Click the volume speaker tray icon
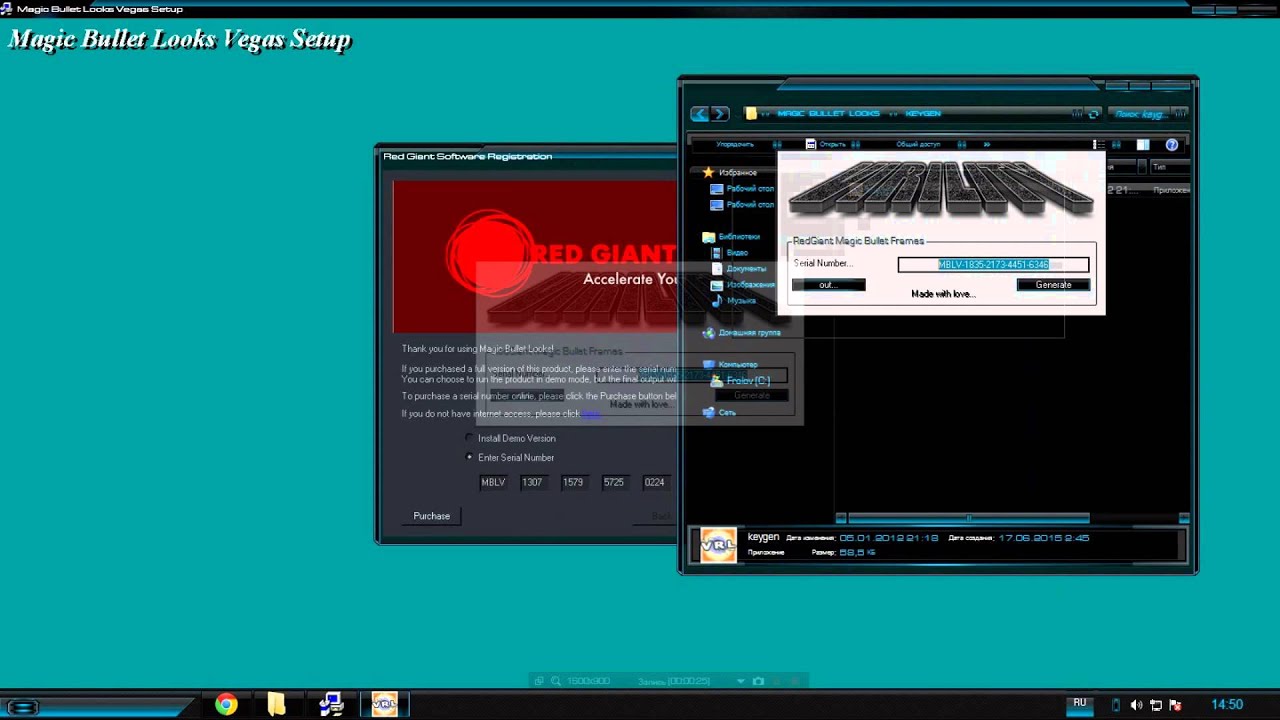 click(1137, 705)
